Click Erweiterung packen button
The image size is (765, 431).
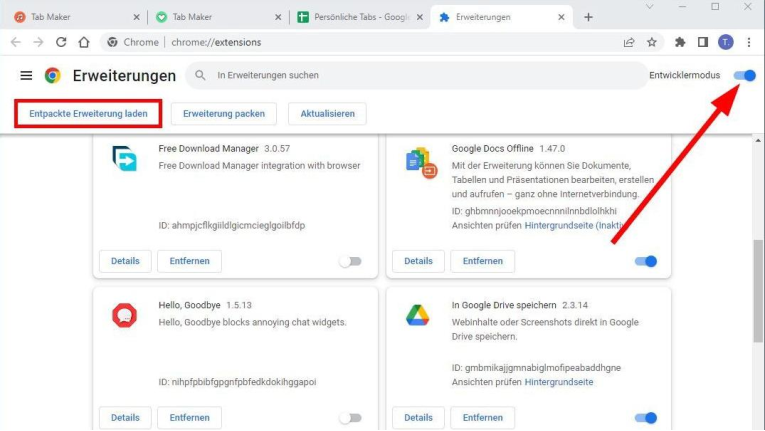coord(224,114)
